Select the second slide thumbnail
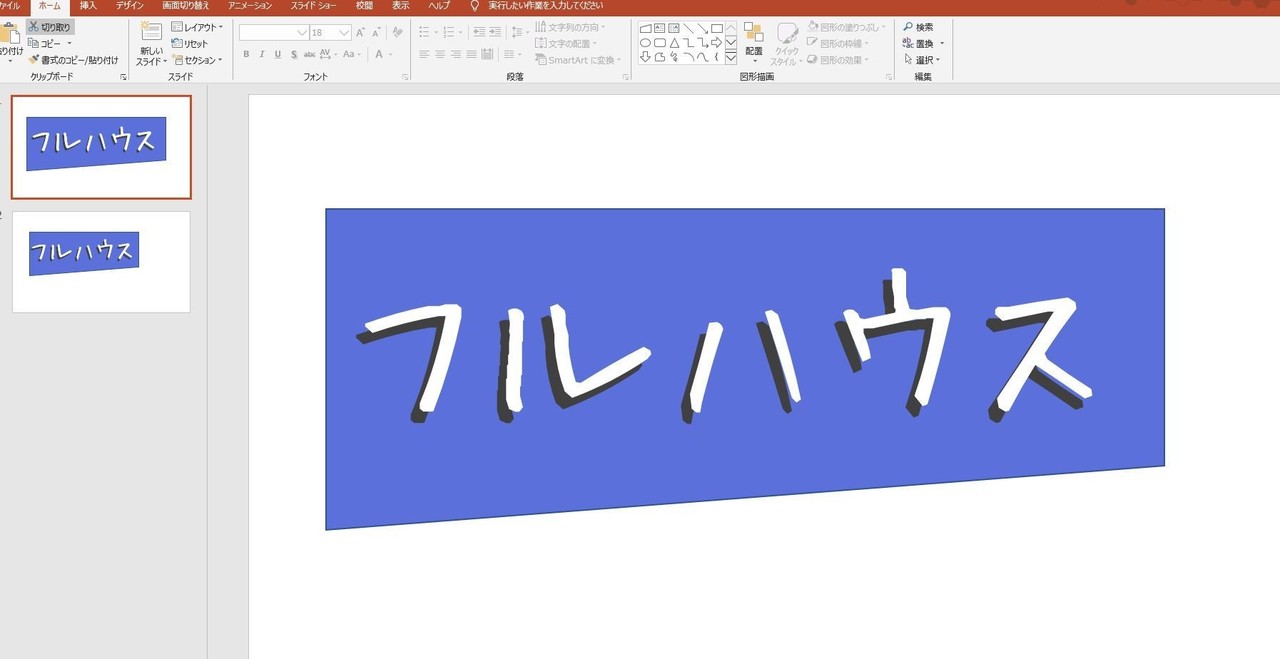 coord(101,262)
